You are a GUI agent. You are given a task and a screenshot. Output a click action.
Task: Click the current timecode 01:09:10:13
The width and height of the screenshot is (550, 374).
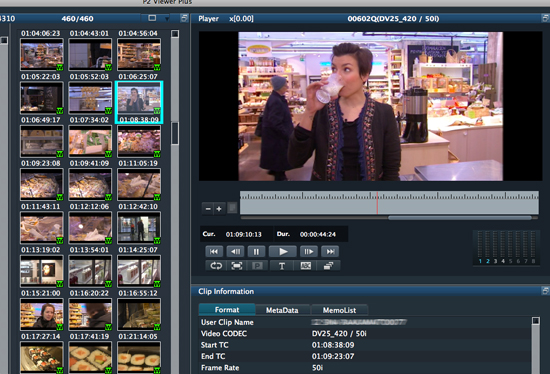(243, 234)
